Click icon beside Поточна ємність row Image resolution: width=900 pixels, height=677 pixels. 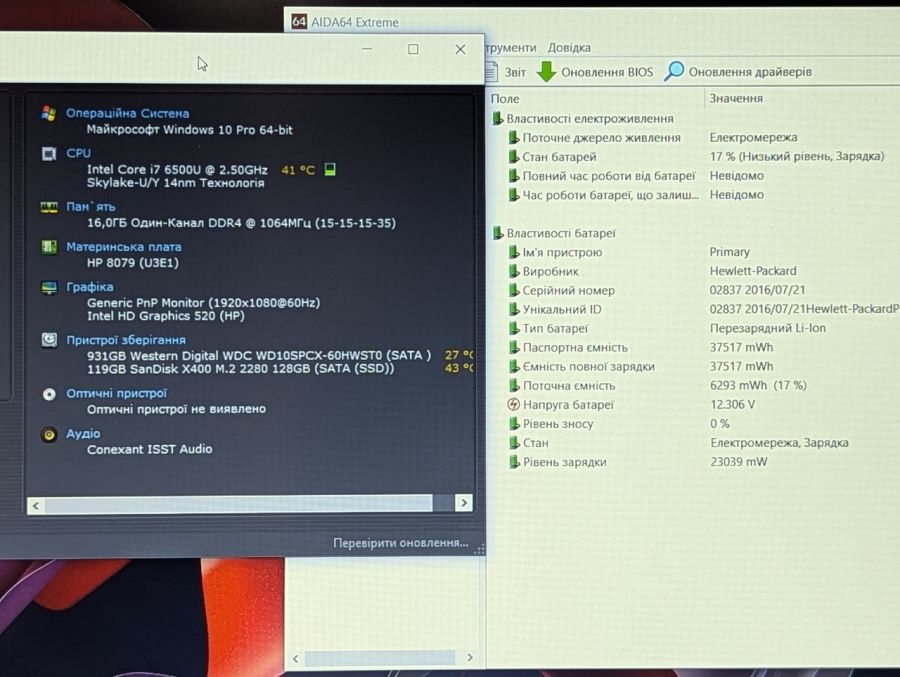pos(514,385)
